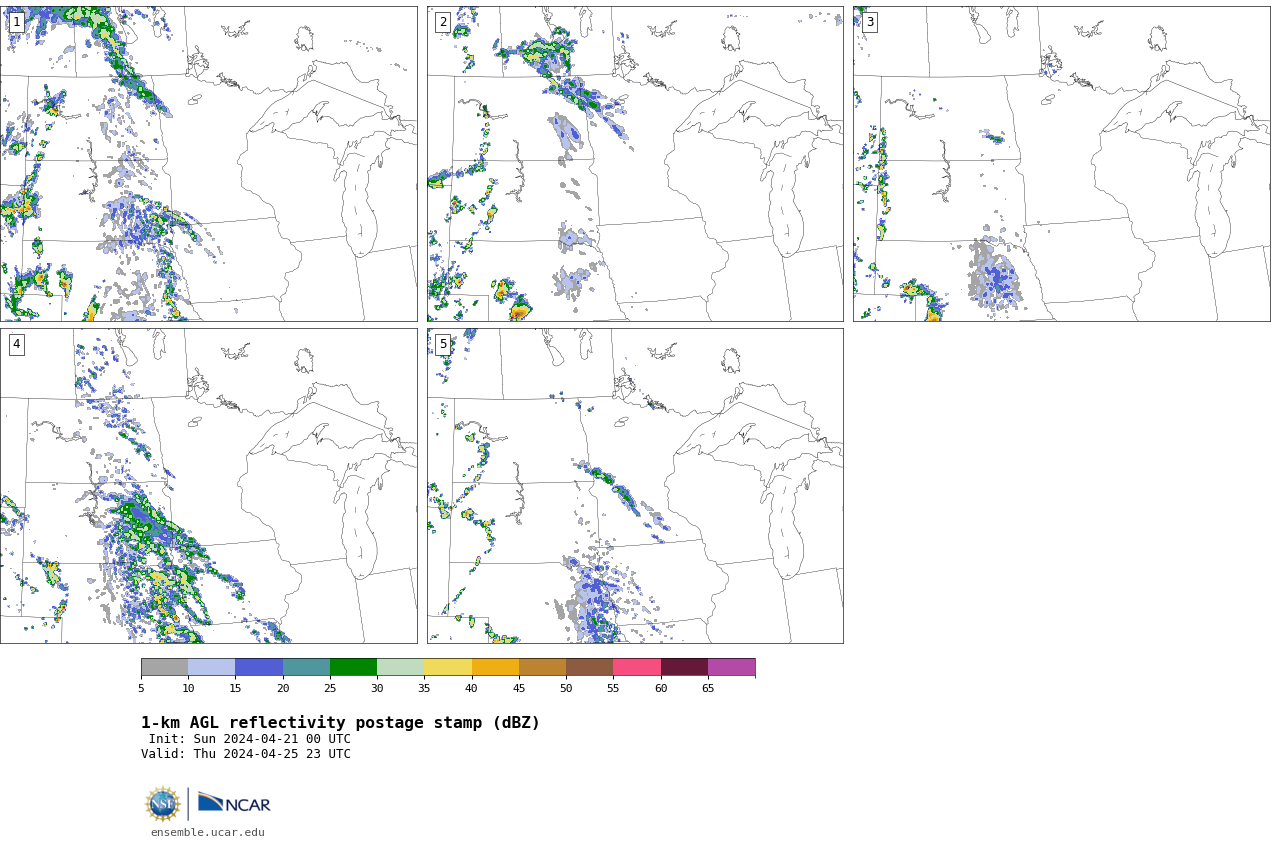
Task: Click the yellow 35-40 dBZ swatch
Action: point(448,667)
